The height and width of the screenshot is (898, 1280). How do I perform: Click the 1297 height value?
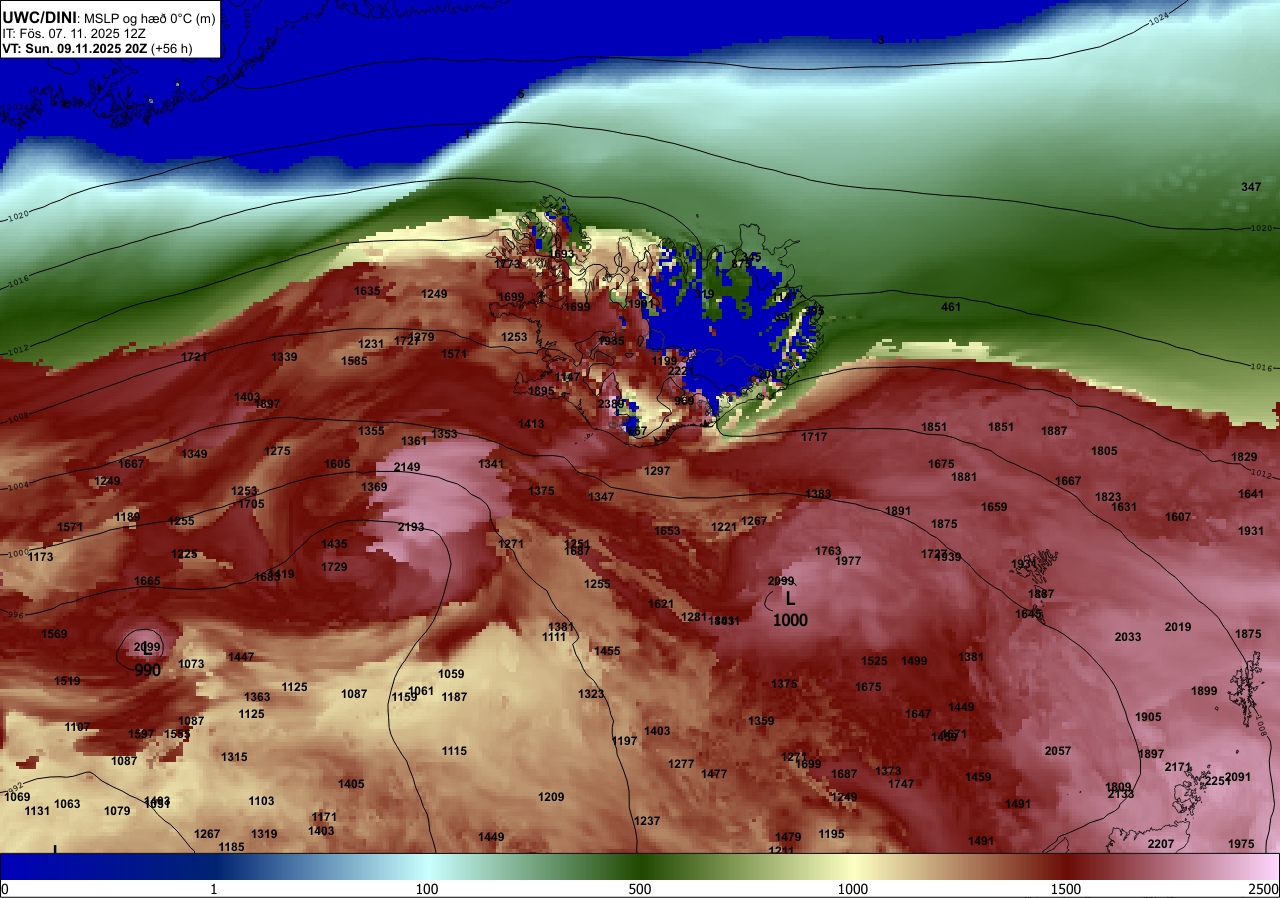657,471
